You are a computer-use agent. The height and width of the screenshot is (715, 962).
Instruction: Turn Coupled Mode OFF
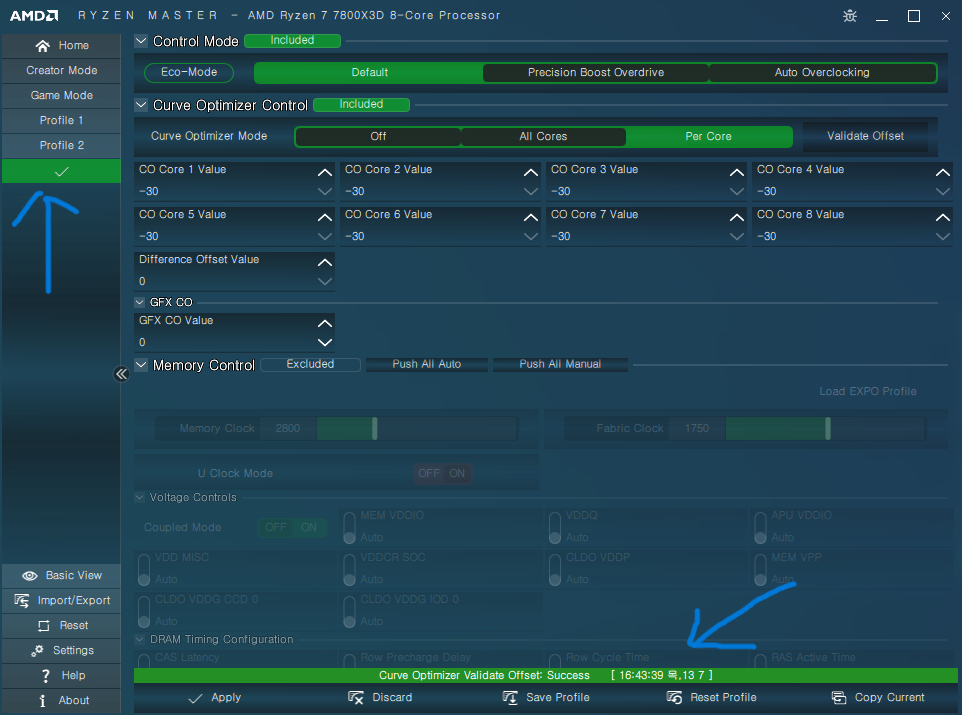point(275,527)
